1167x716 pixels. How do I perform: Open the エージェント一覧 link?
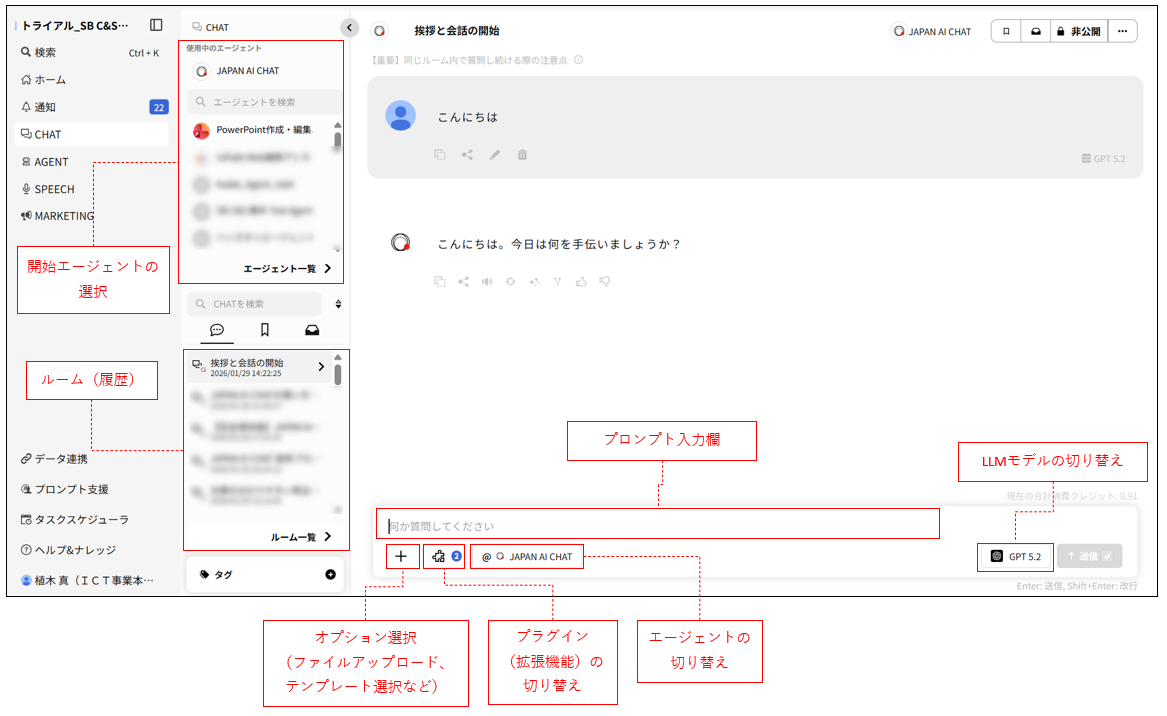tap(286, 268)
